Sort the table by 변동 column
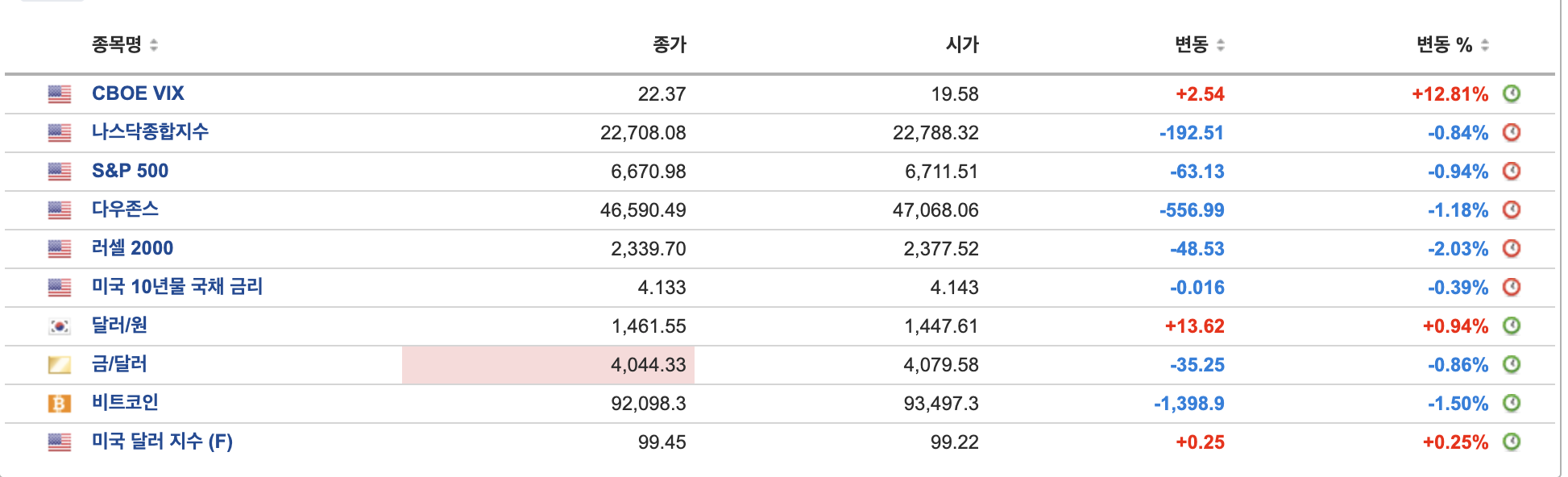 [x=1192, y=46]
